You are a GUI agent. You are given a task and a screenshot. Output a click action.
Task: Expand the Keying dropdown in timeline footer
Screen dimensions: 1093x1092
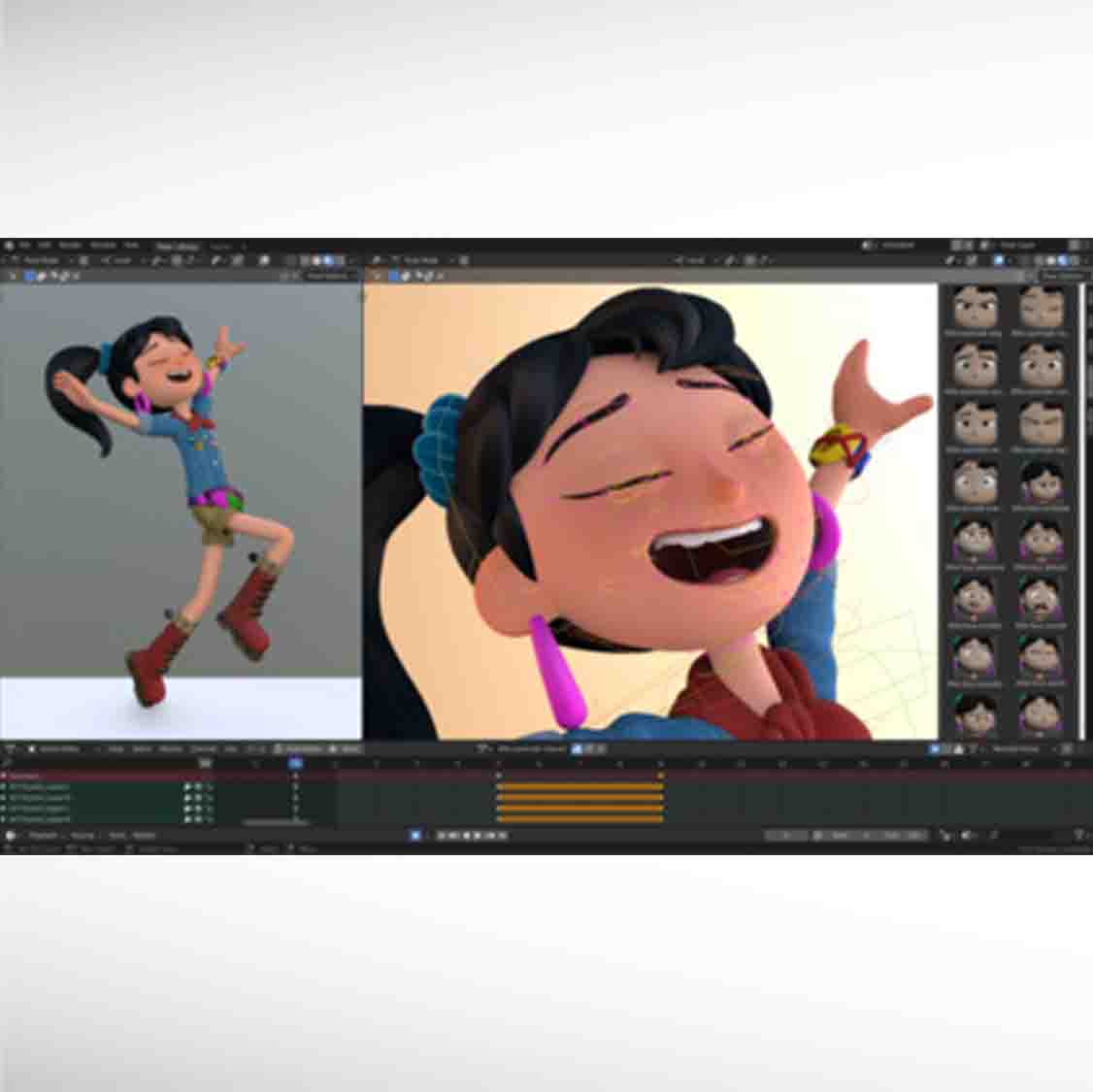pos(83,836)
